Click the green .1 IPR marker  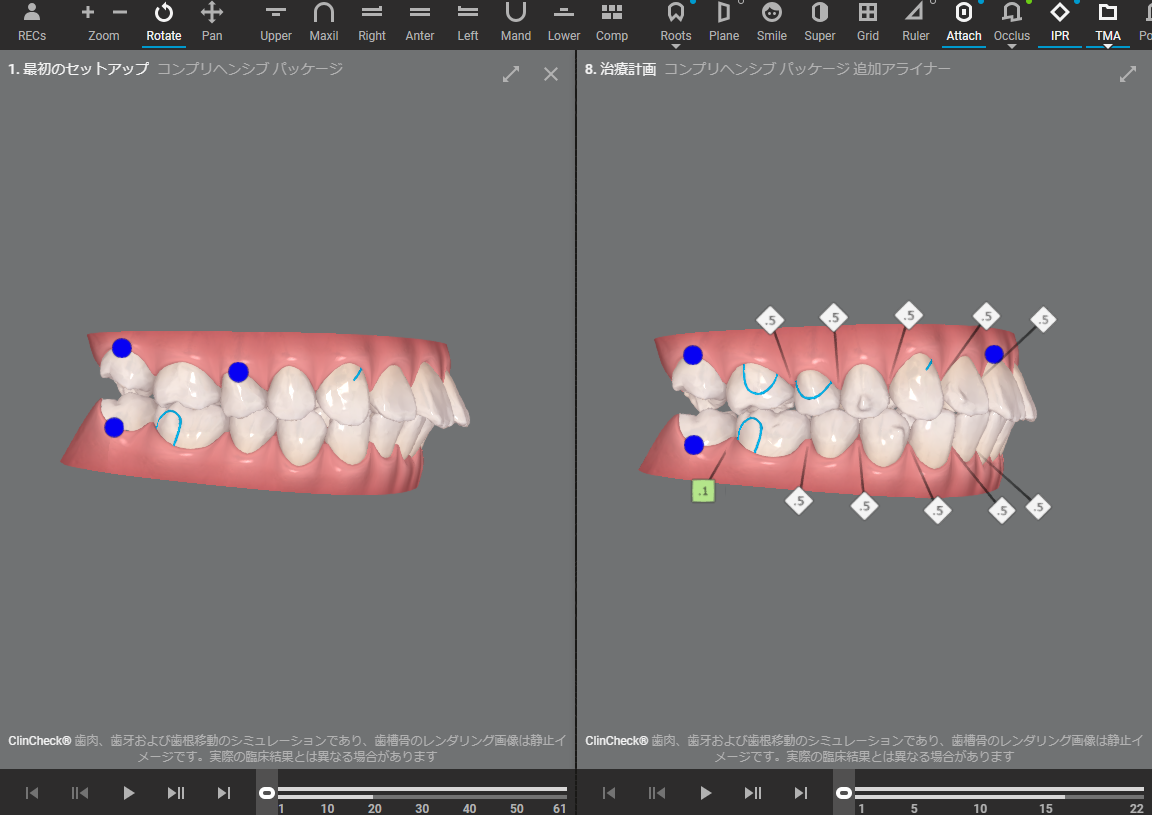[704, 491]
